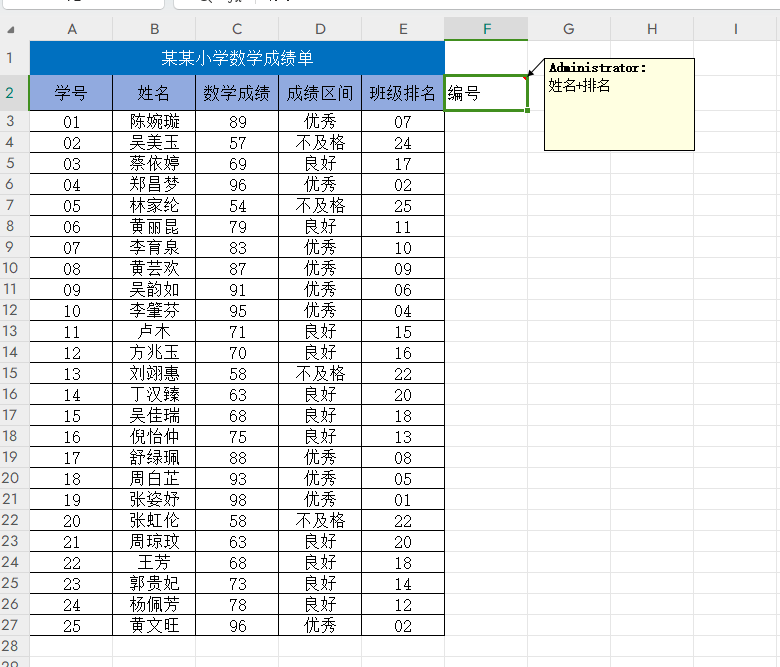The height and width of the screenshot is (667, 780).
Task: Click the name cell 王芳
Action: coord(154,563)
